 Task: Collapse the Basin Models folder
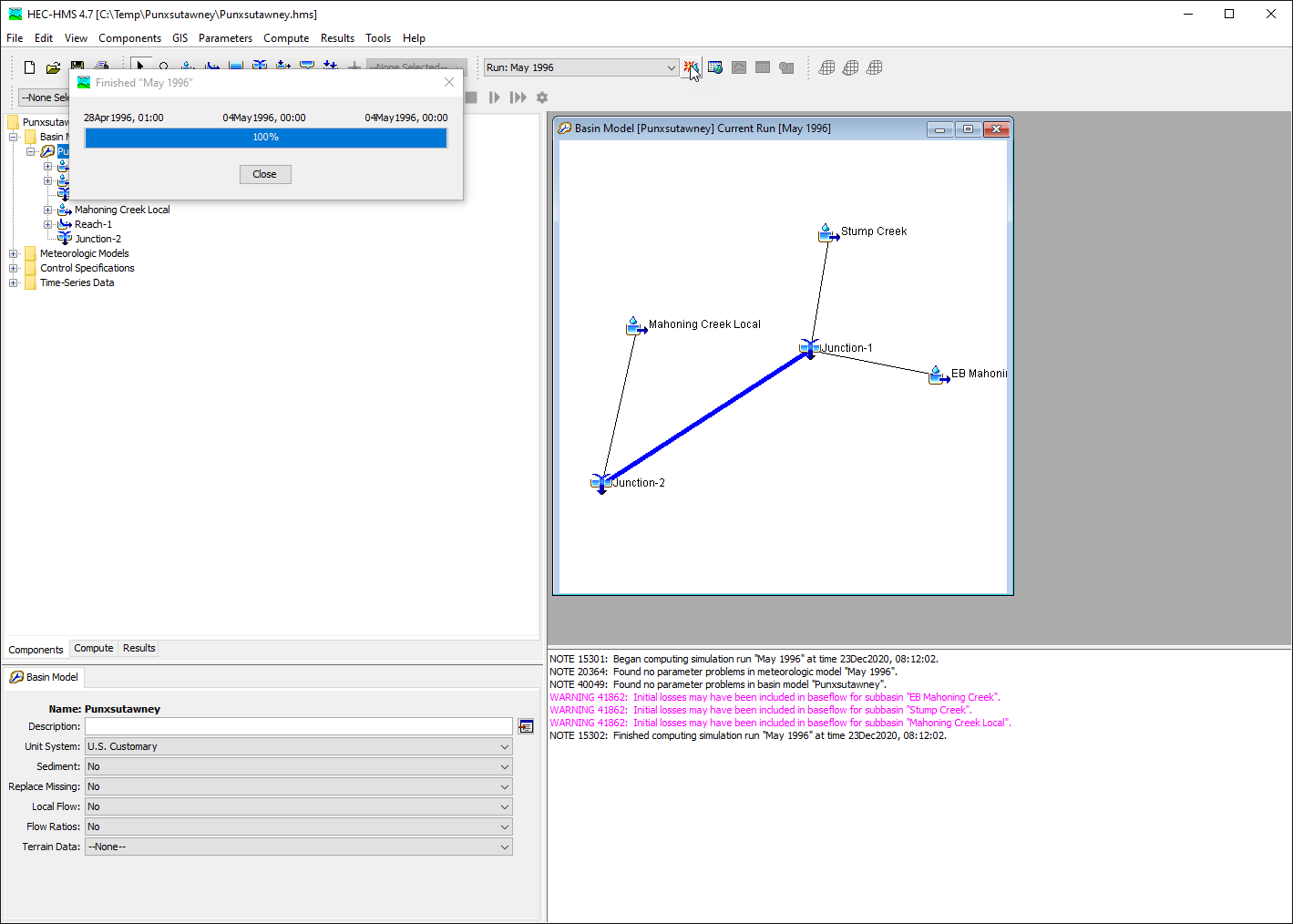click(13, 137)
